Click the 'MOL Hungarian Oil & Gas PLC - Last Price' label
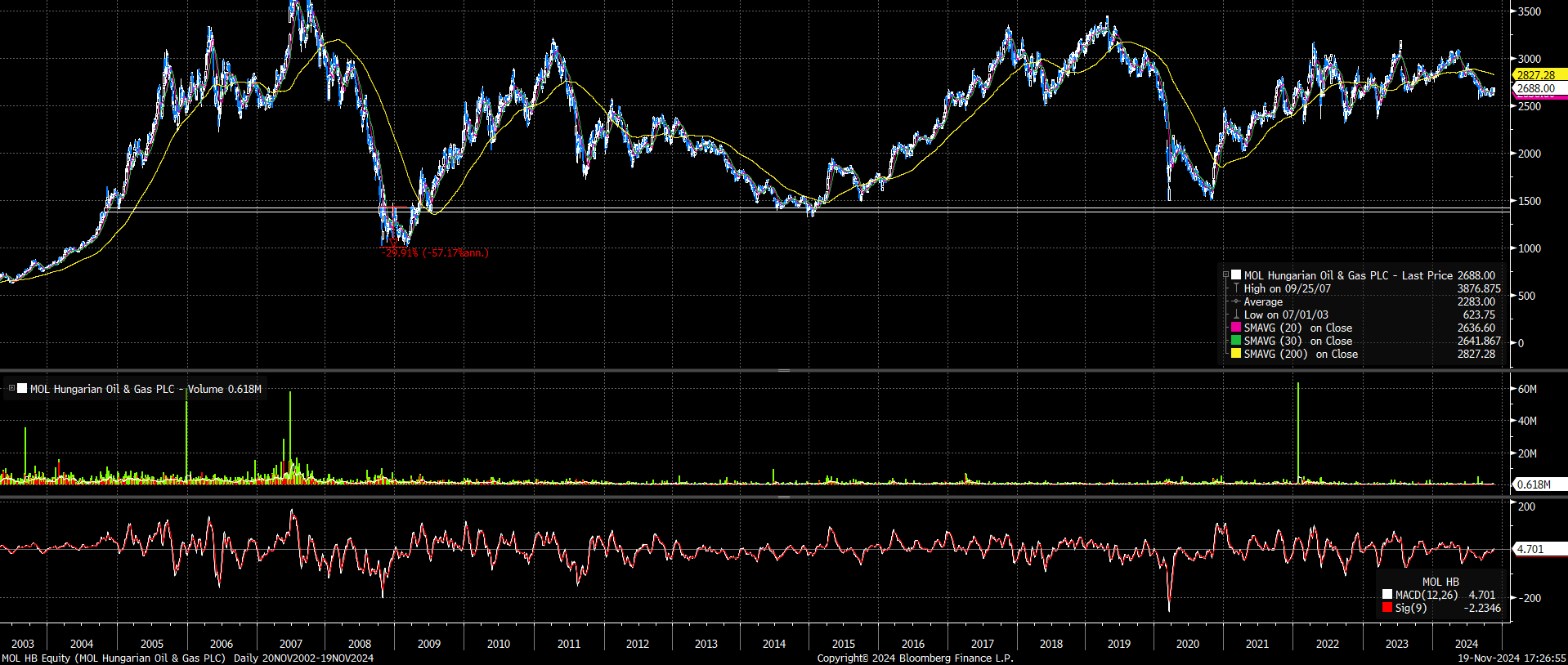 coord(1348,275)
